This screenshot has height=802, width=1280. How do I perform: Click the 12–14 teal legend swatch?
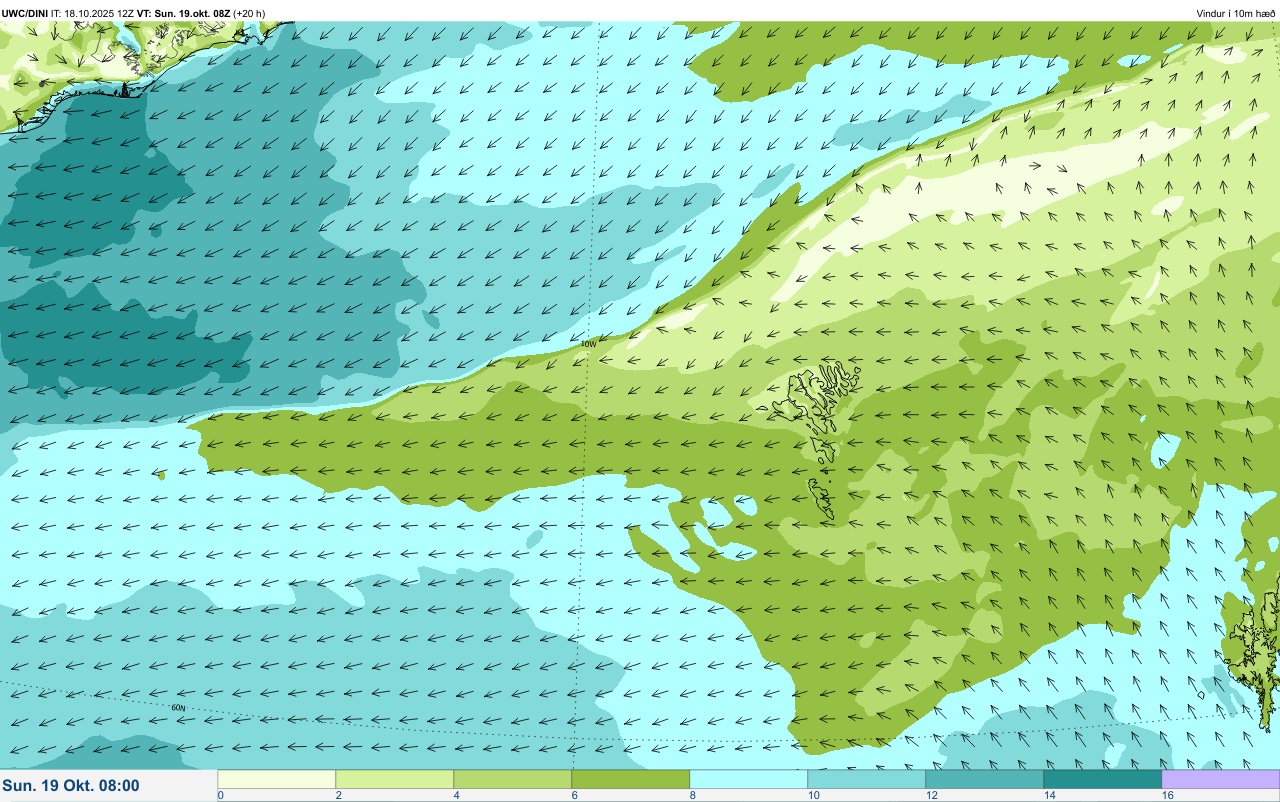[984, 779]
